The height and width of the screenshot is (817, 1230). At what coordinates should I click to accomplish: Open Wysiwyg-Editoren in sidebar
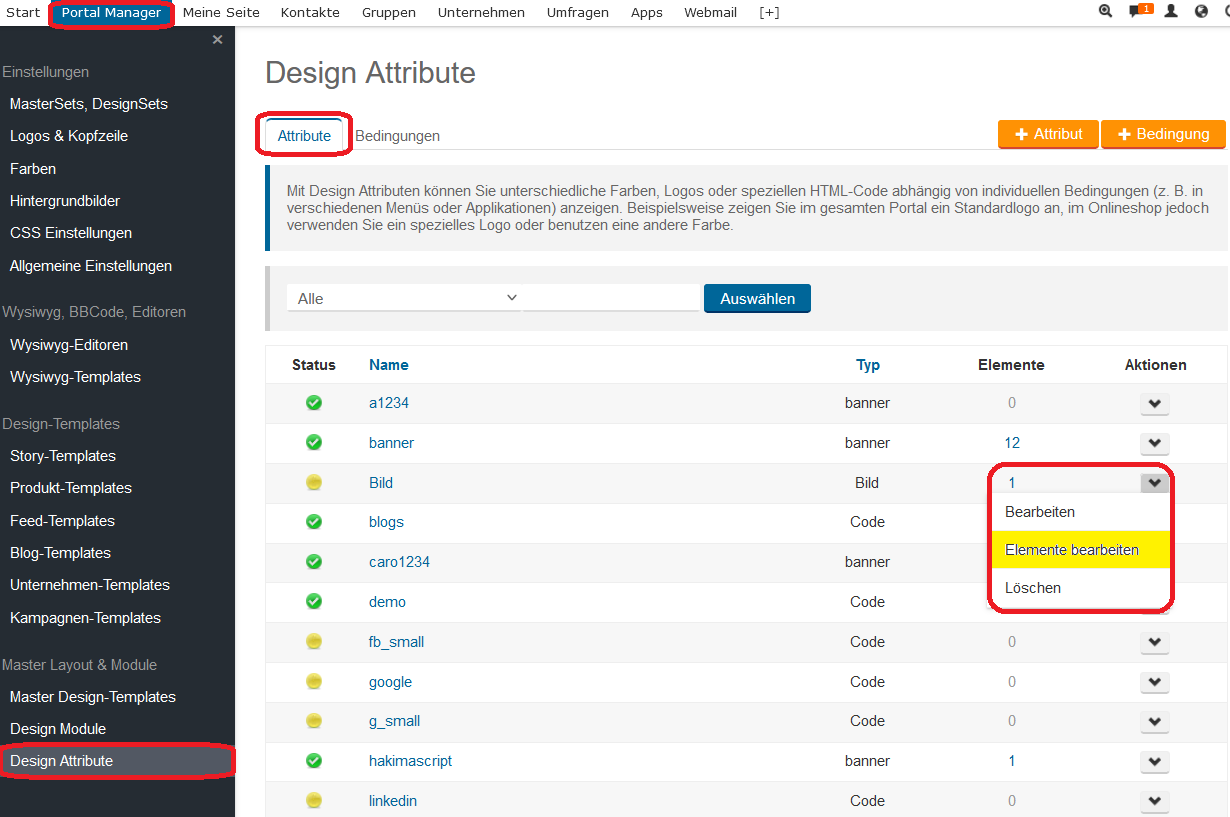[x=69, y=345]
